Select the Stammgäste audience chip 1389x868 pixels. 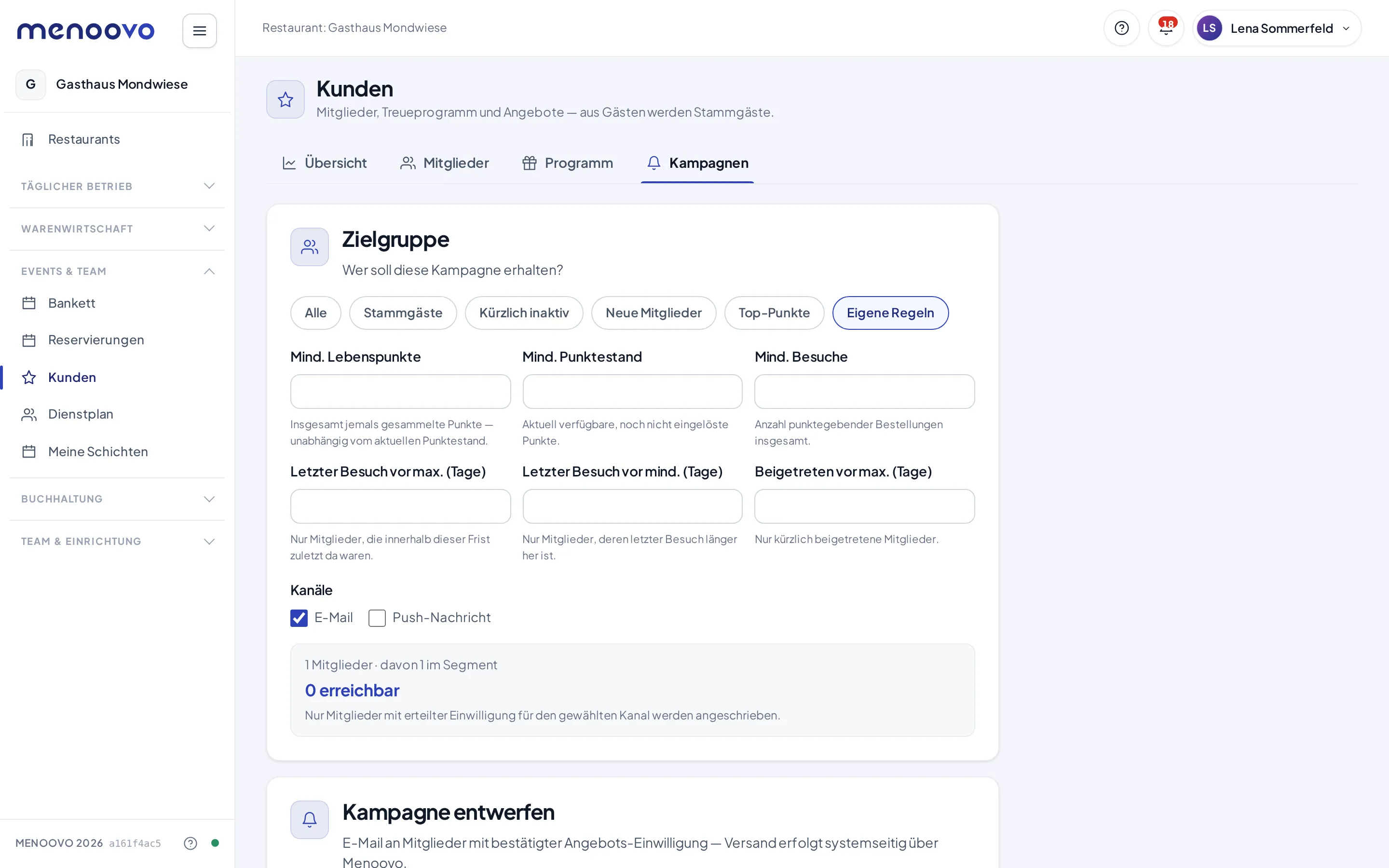pyautogui.click(x=403, y=313)
